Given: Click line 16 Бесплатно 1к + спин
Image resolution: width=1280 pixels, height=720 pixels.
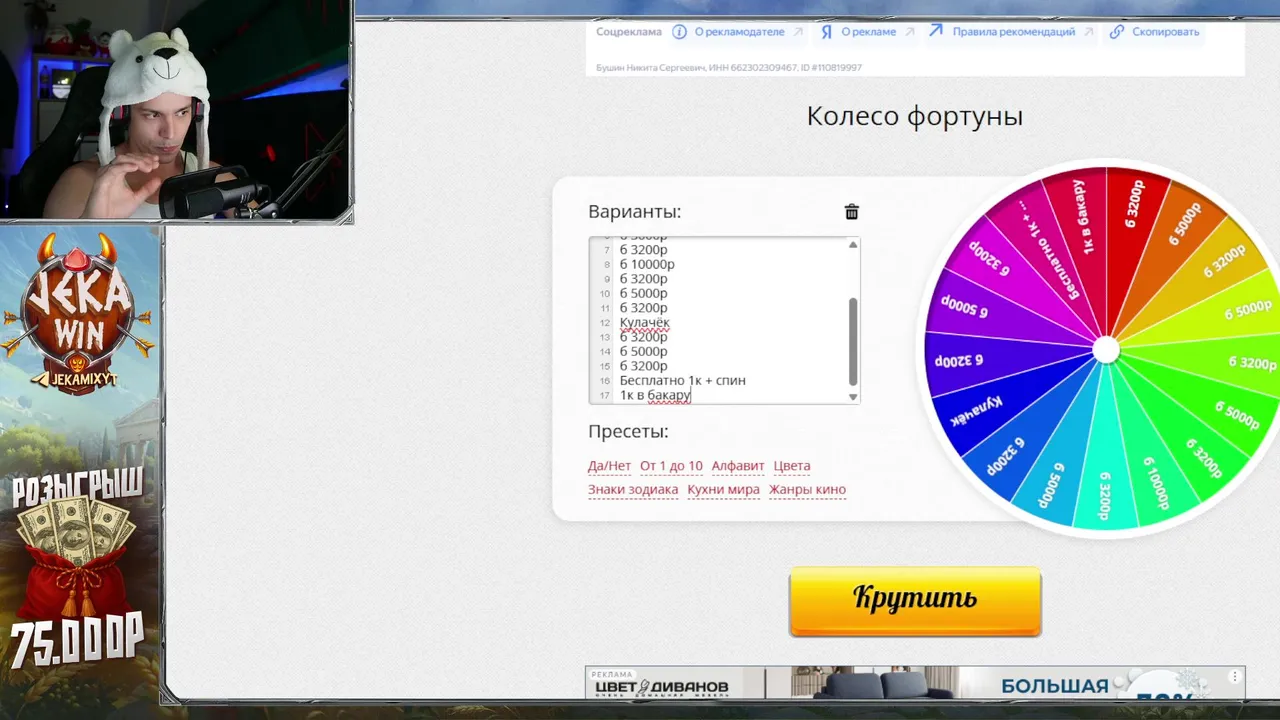Looking at the screenshot, I should coord(682,380).
